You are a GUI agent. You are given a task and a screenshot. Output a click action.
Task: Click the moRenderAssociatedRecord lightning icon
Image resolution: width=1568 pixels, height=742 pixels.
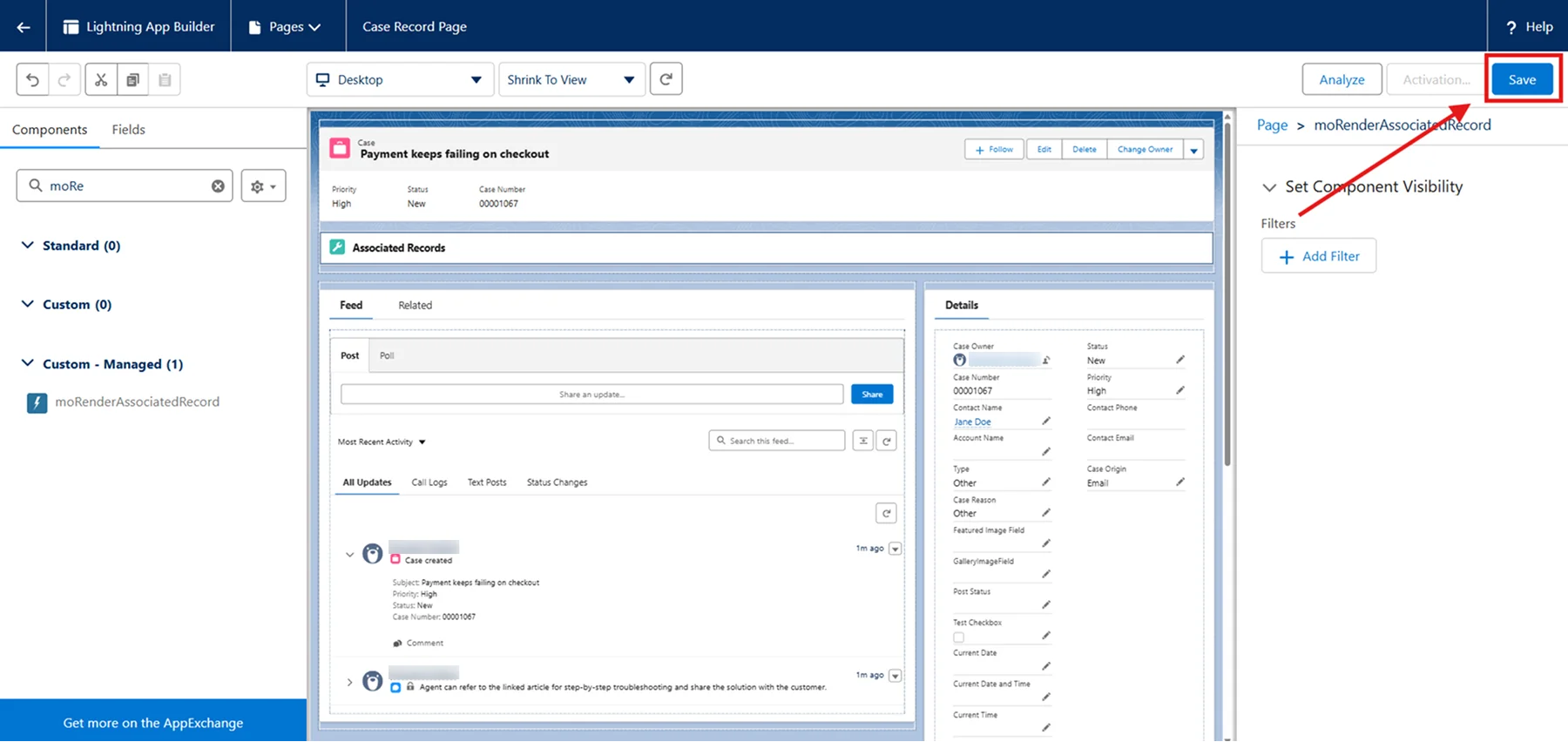(x=37, y=402)
